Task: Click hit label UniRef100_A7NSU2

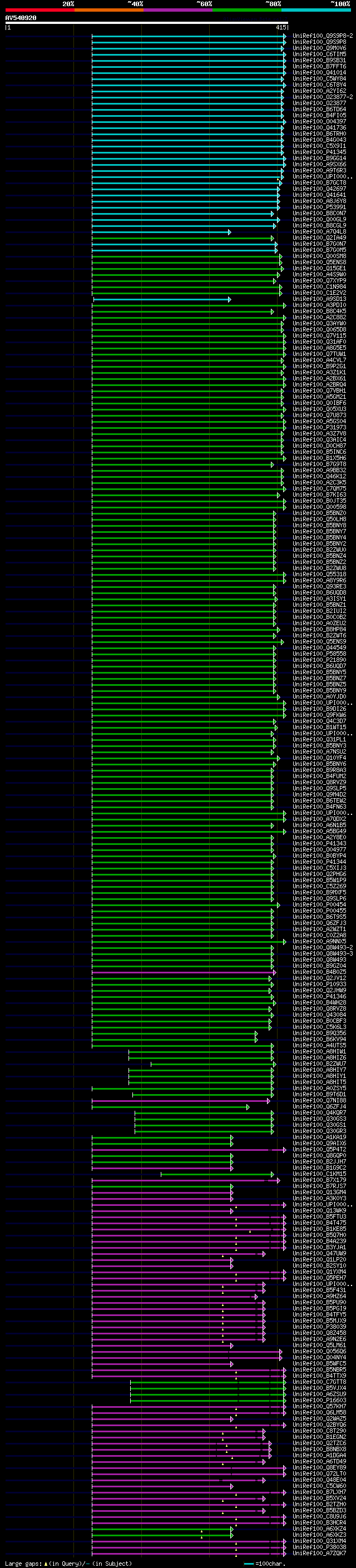Action: tap(319, 752)
